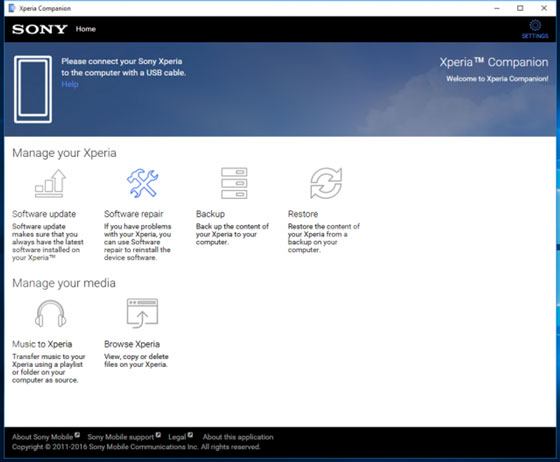Viewport: 560px width, 462px height.
Task: Select the Software repair heading
Action: 134,214
